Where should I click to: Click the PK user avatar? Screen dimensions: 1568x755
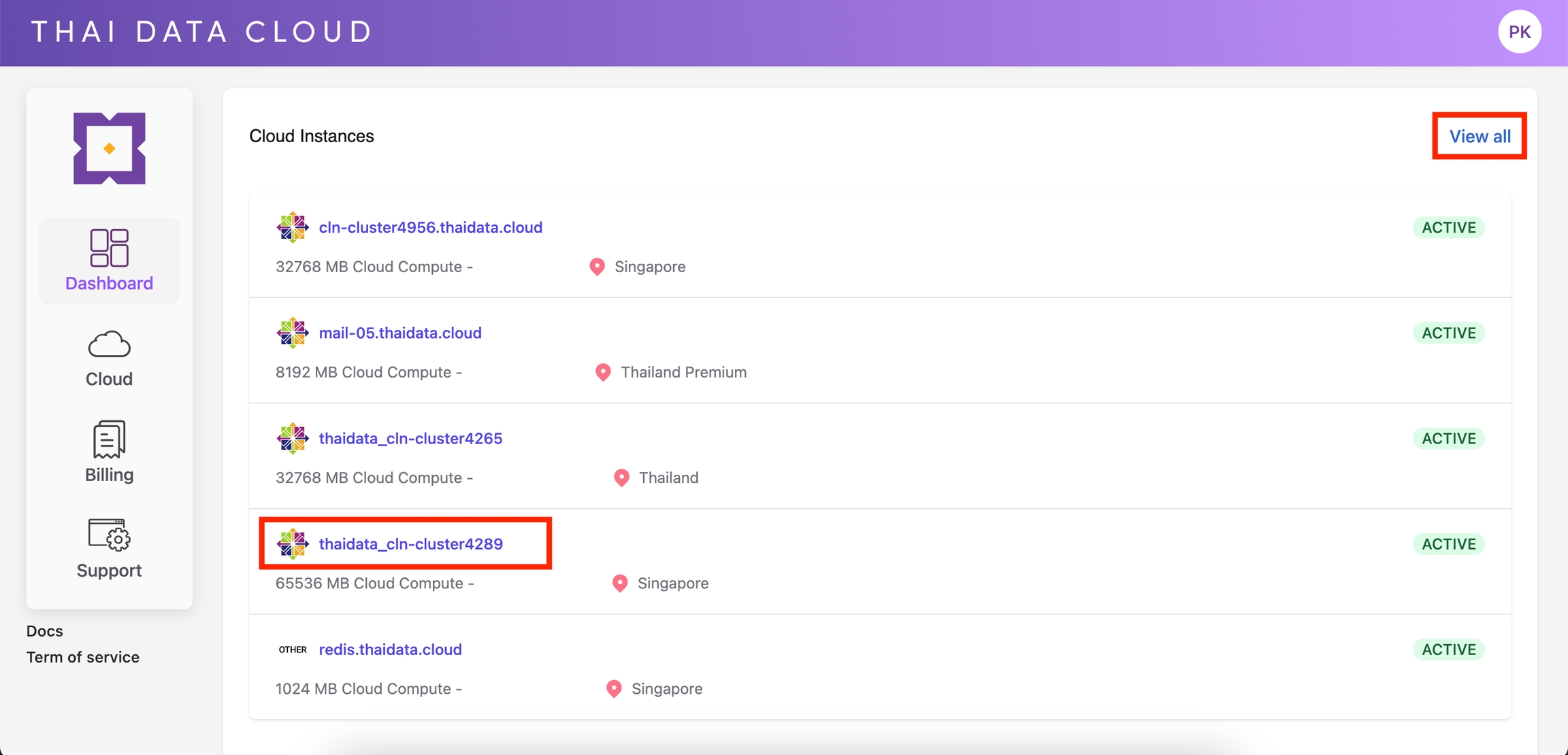[1519, 32]
